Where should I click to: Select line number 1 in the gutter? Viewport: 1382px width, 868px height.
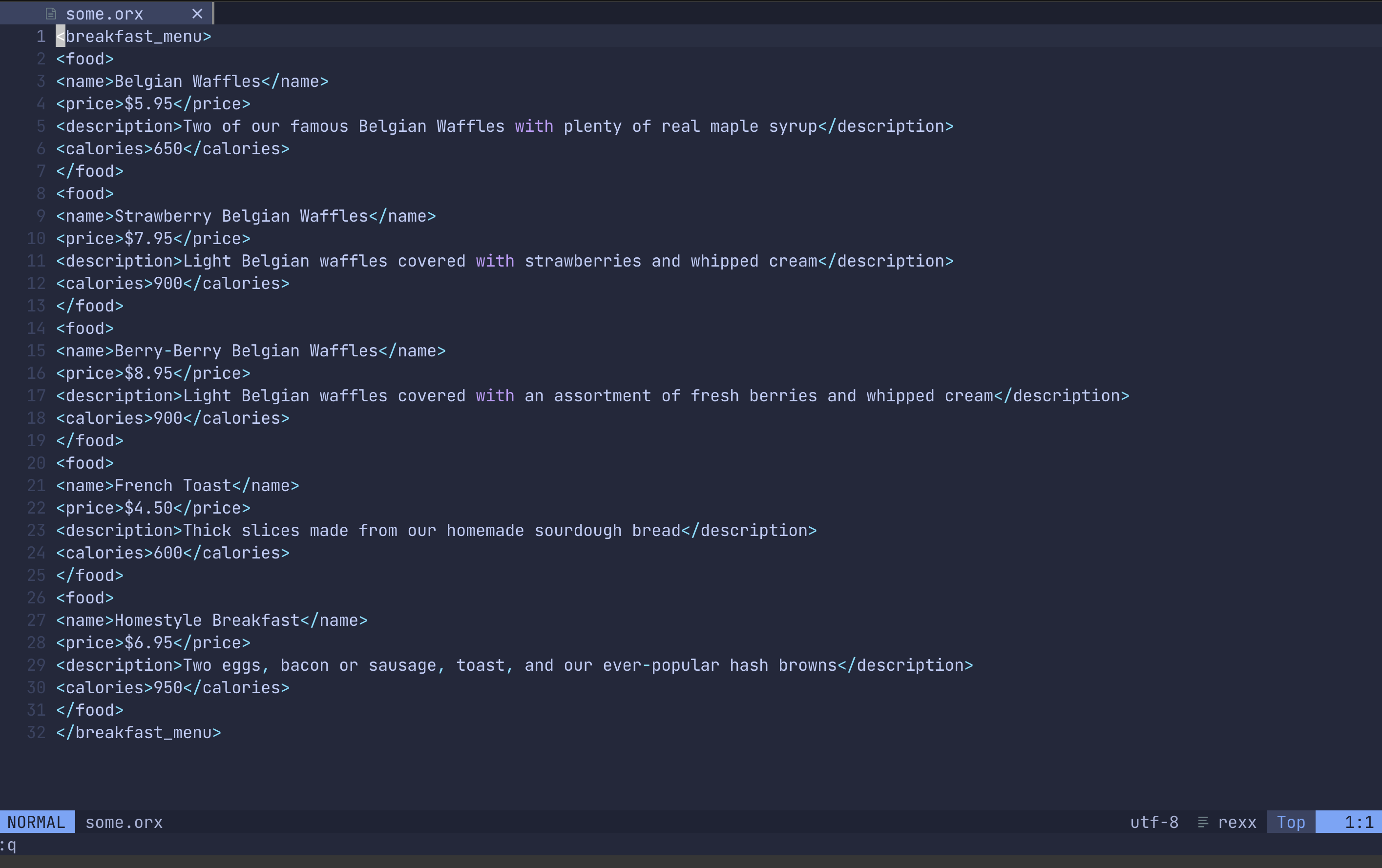point(40,36)
